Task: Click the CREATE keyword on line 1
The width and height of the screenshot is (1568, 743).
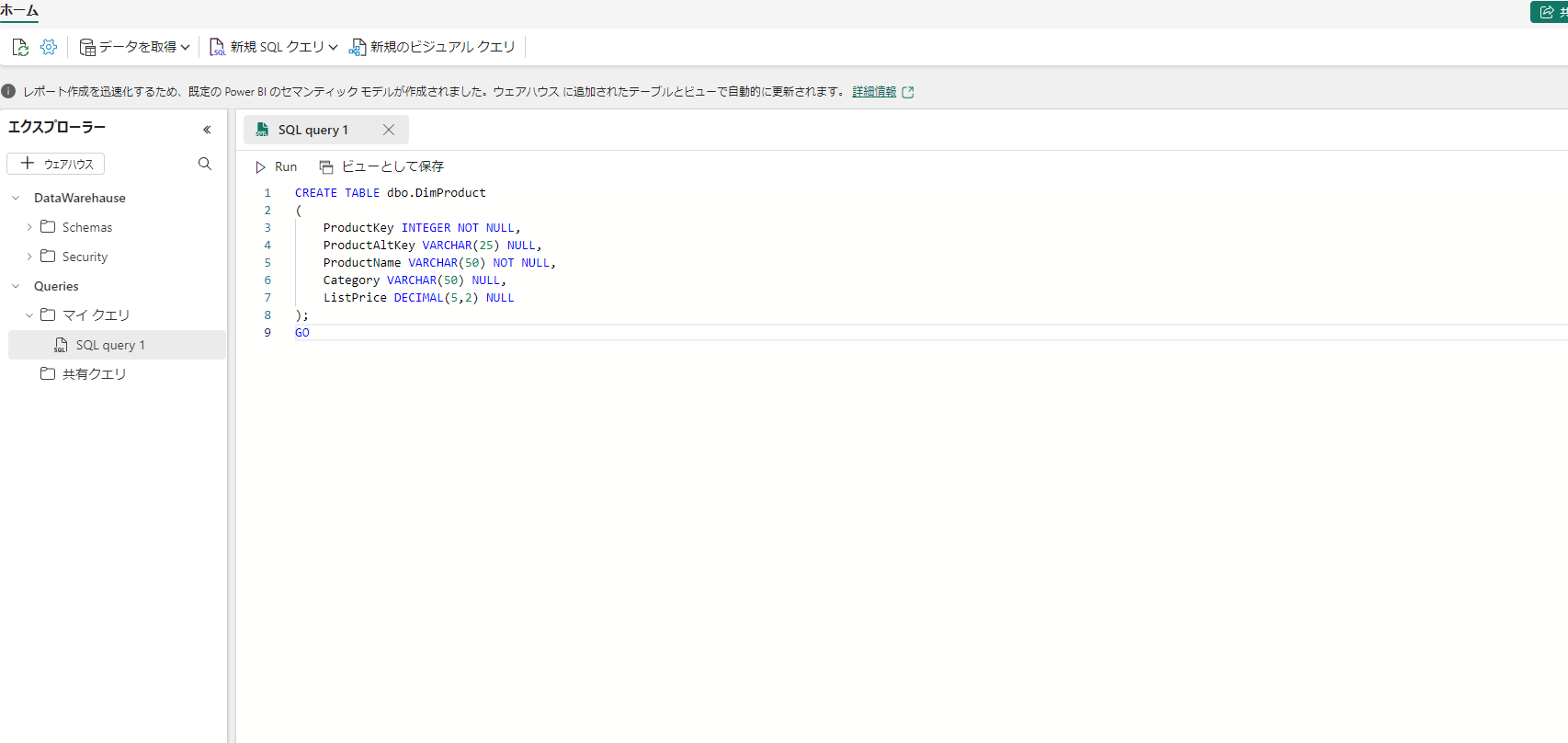Action: click(x=316, y=193)
